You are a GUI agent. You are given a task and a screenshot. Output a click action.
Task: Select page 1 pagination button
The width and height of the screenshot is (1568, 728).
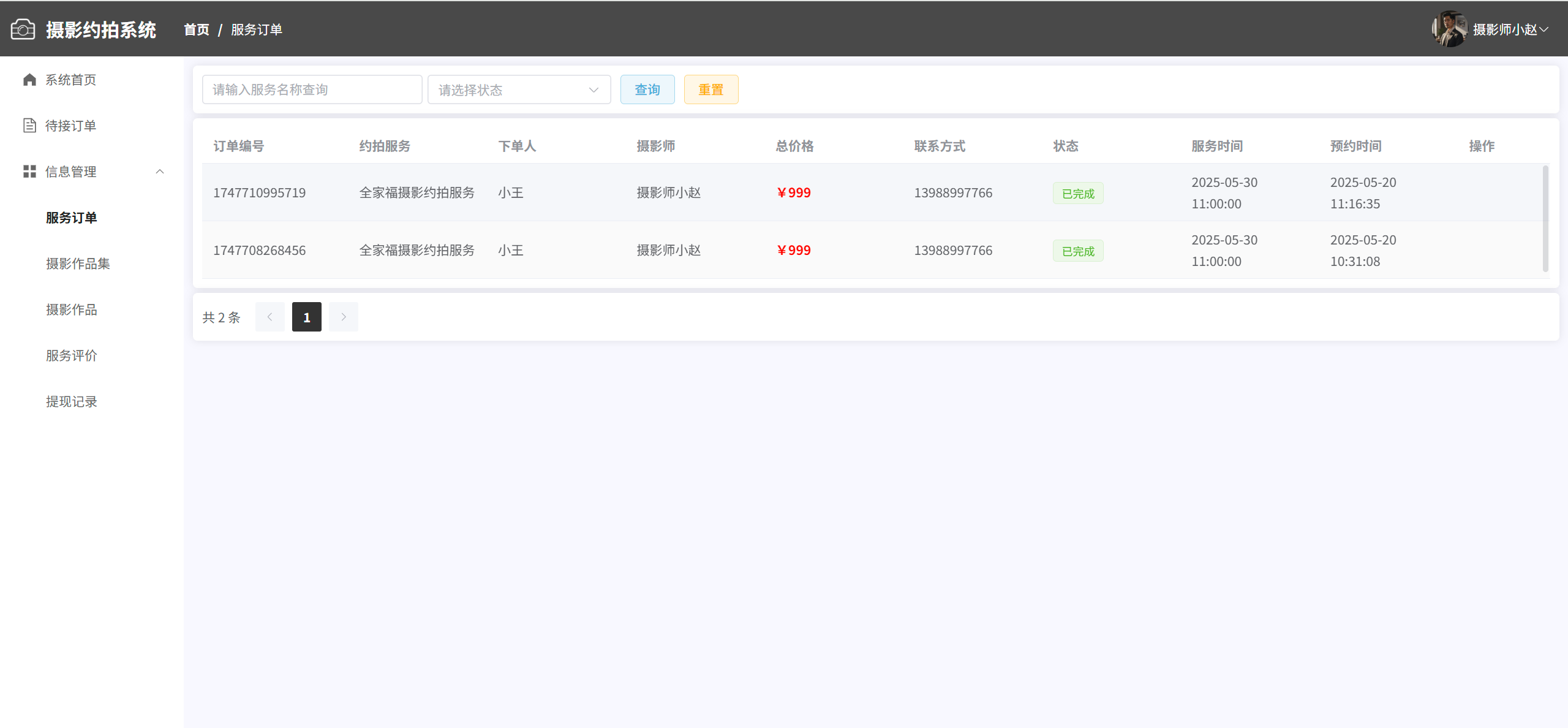pyautogui.click(x=306, y=317)
